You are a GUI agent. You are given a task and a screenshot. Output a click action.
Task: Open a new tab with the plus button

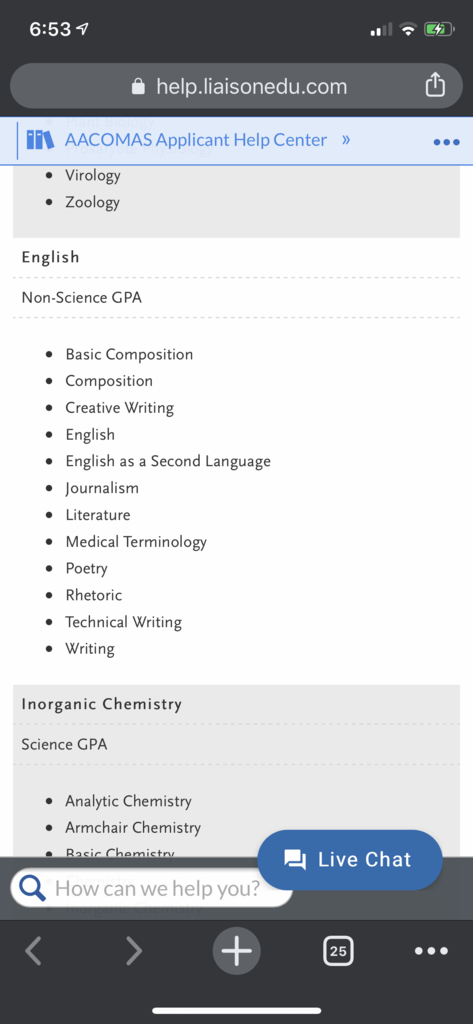point(236,951)
